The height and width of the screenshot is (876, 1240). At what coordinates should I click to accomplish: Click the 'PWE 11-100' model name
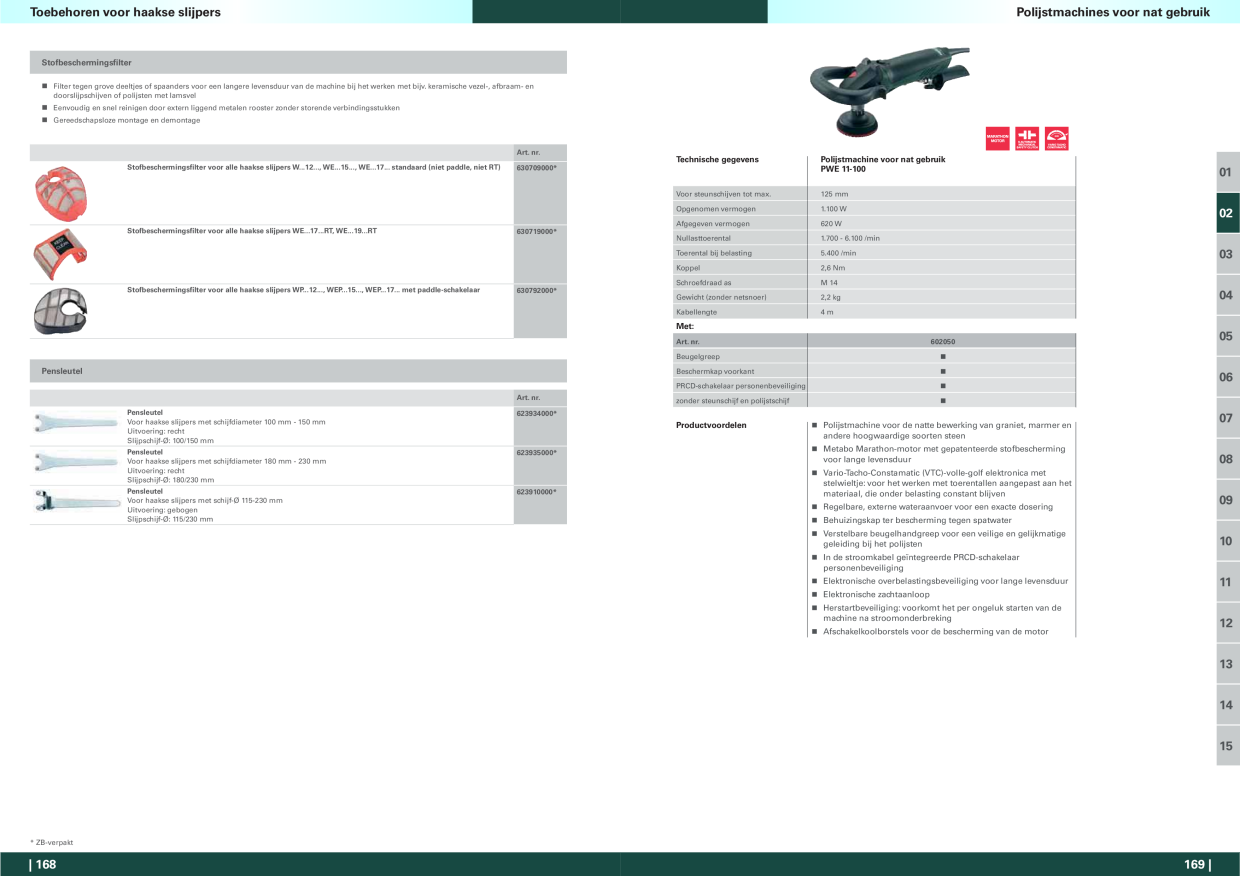(x=844, y=169)
